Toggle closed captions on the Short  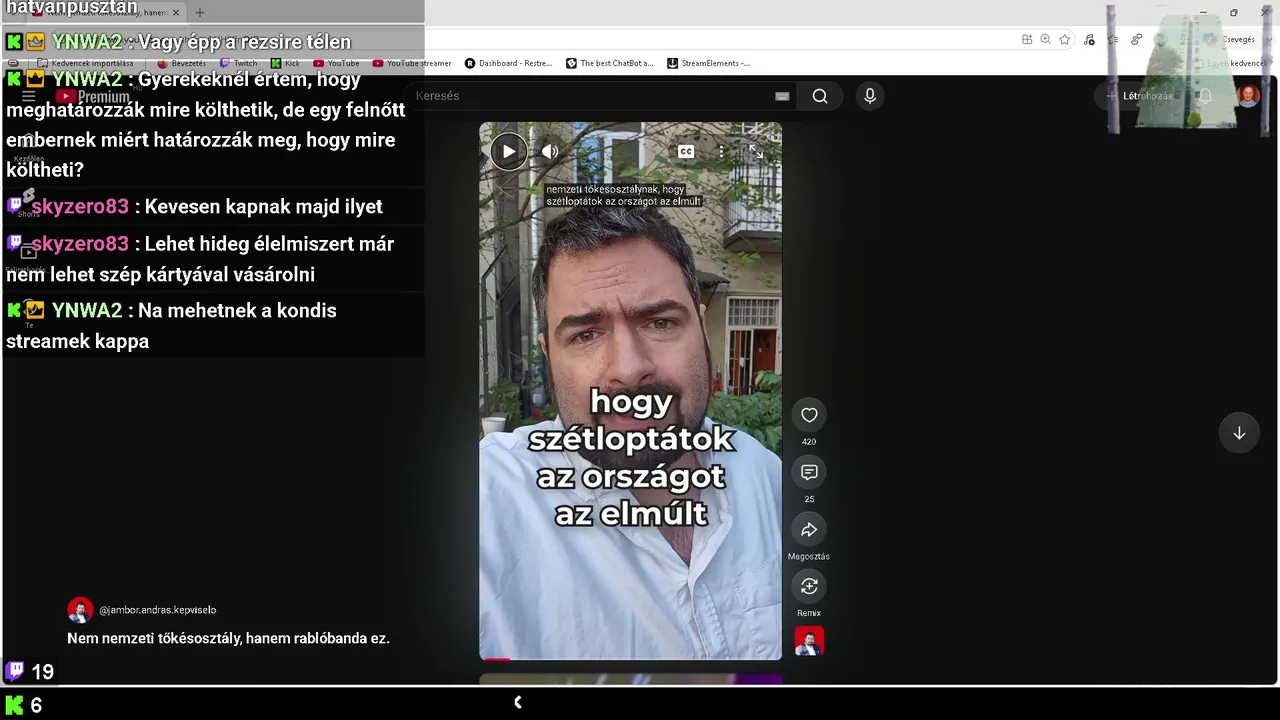(x=686, y=151)
